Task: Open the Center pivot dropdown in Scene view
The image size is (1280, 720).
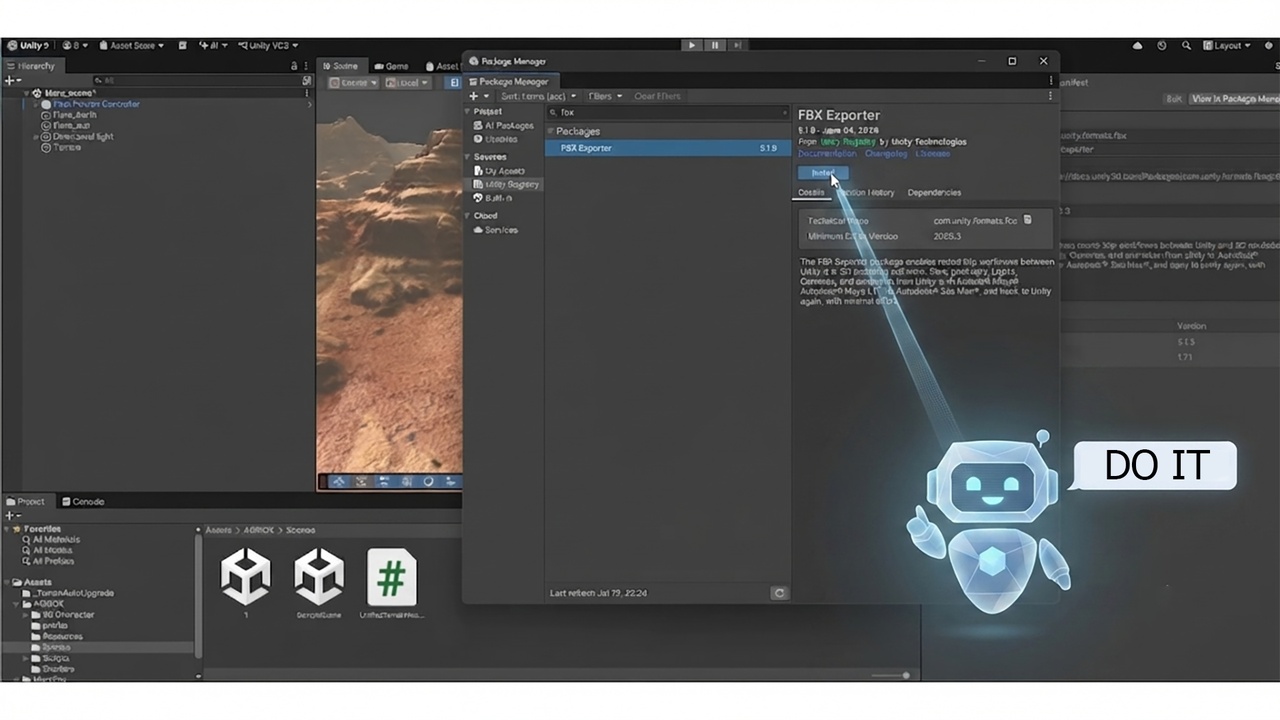Action: point(354,83)
